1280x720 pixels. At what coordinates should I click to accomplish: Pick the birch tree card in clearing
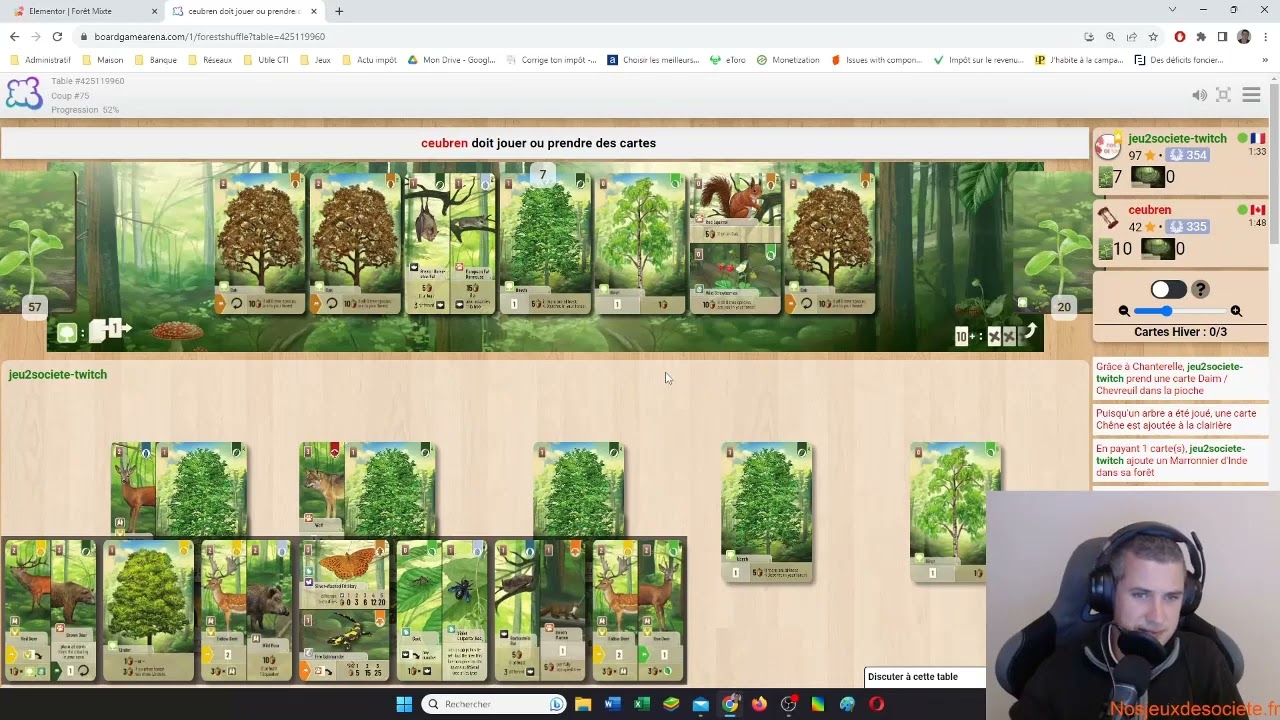pyautogui.click(x=640, y=243)
